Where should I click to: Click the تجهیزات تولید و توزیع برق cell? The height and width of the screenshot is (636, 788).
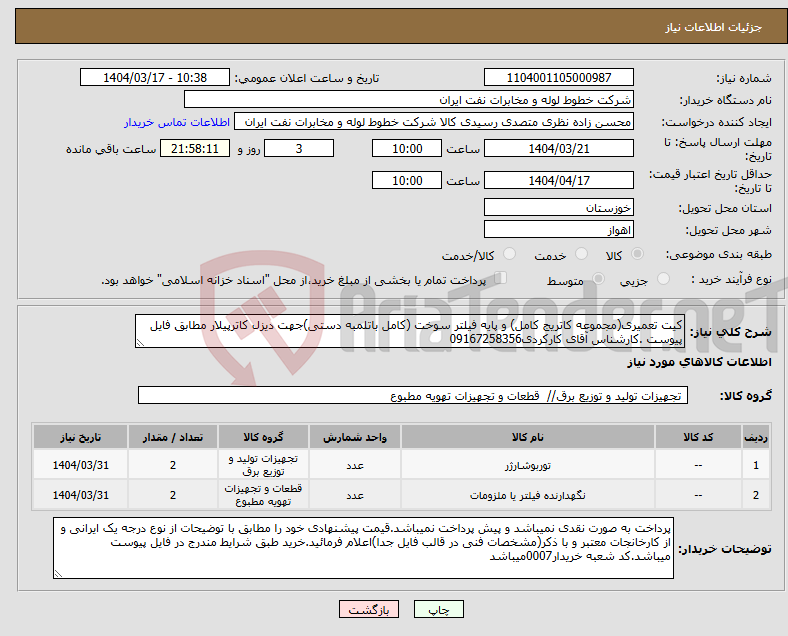click(x=263, y=465)
